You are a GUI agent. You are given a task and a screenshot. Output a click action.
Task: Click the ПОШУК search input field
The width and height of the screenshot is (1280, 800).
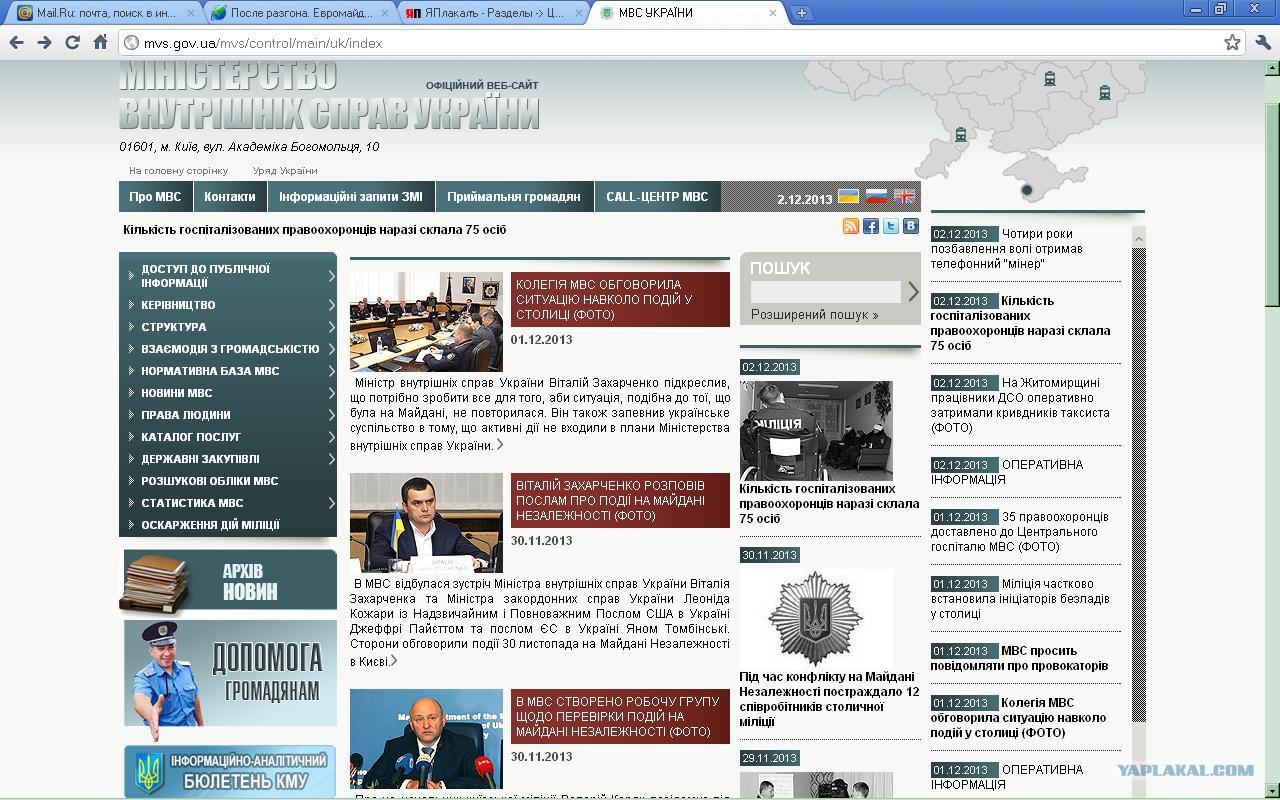[826, 291]
